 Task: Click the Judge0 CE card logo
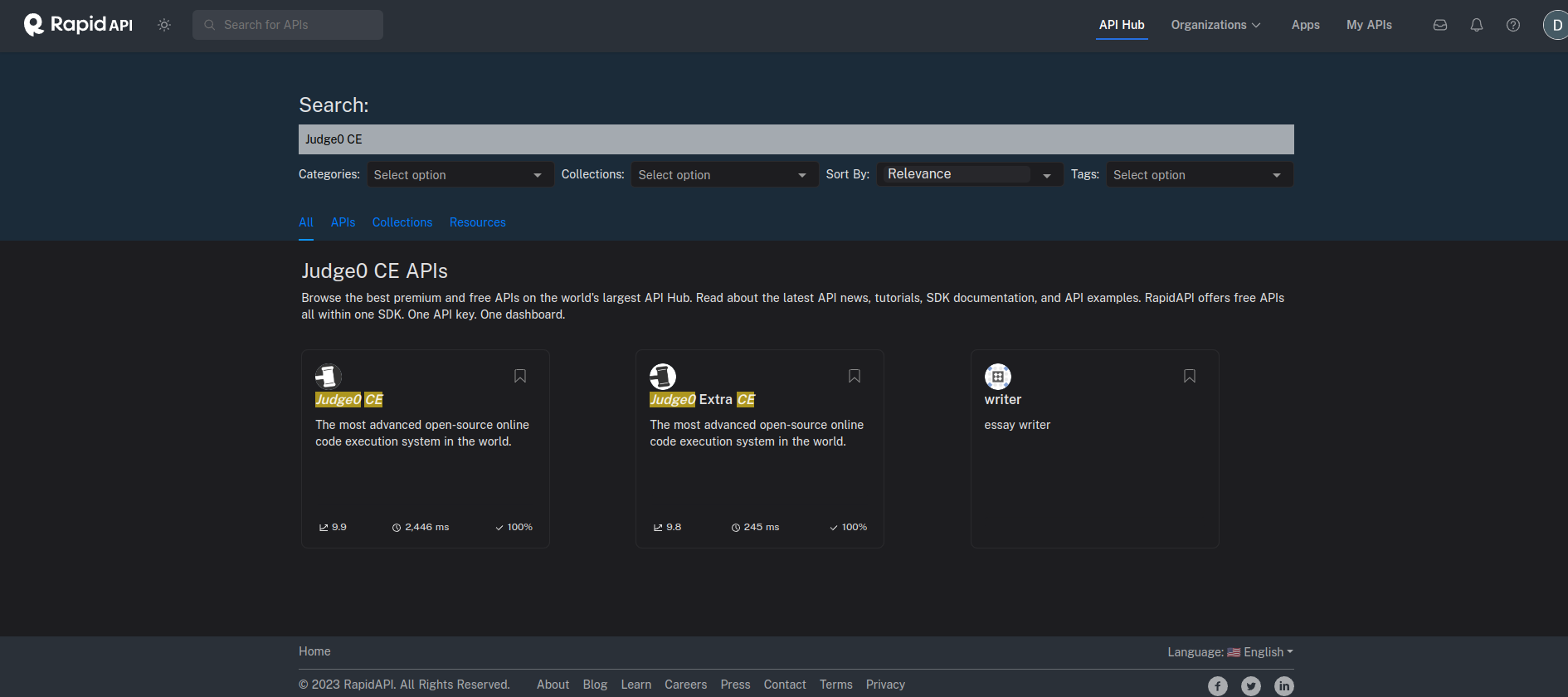tap(329, 377)
